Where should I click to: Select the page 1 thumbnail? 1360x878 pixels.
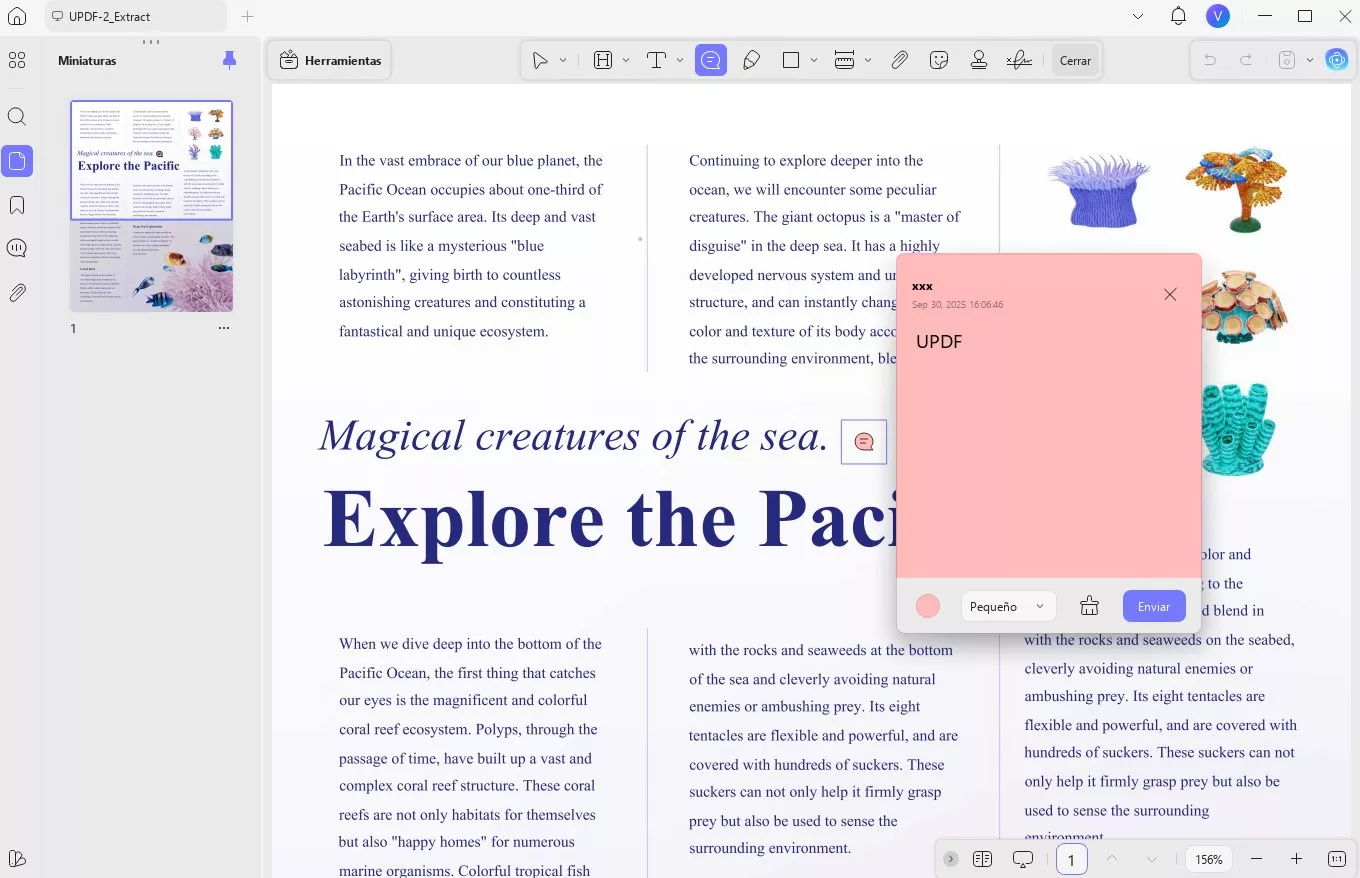[151, 205]
